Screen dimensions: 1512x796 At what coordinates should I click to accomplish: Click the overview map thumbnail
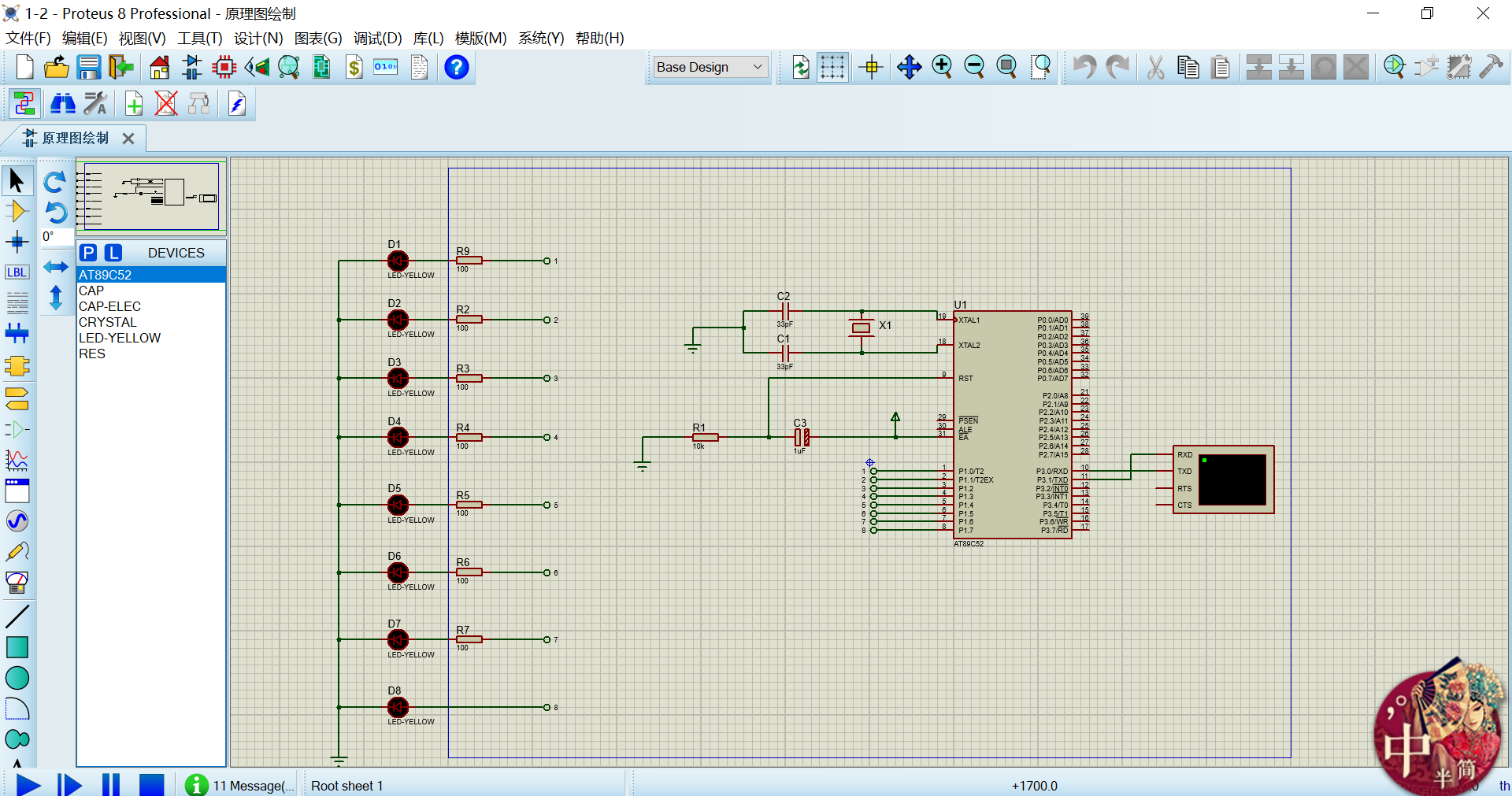point(151,195)
